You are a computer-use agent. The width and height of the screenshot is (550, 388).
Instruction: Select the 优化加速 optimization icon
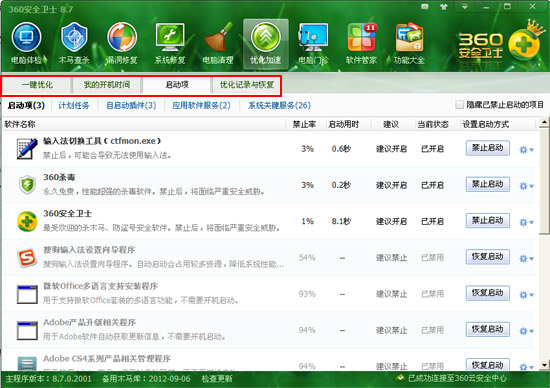click(266, 43)
